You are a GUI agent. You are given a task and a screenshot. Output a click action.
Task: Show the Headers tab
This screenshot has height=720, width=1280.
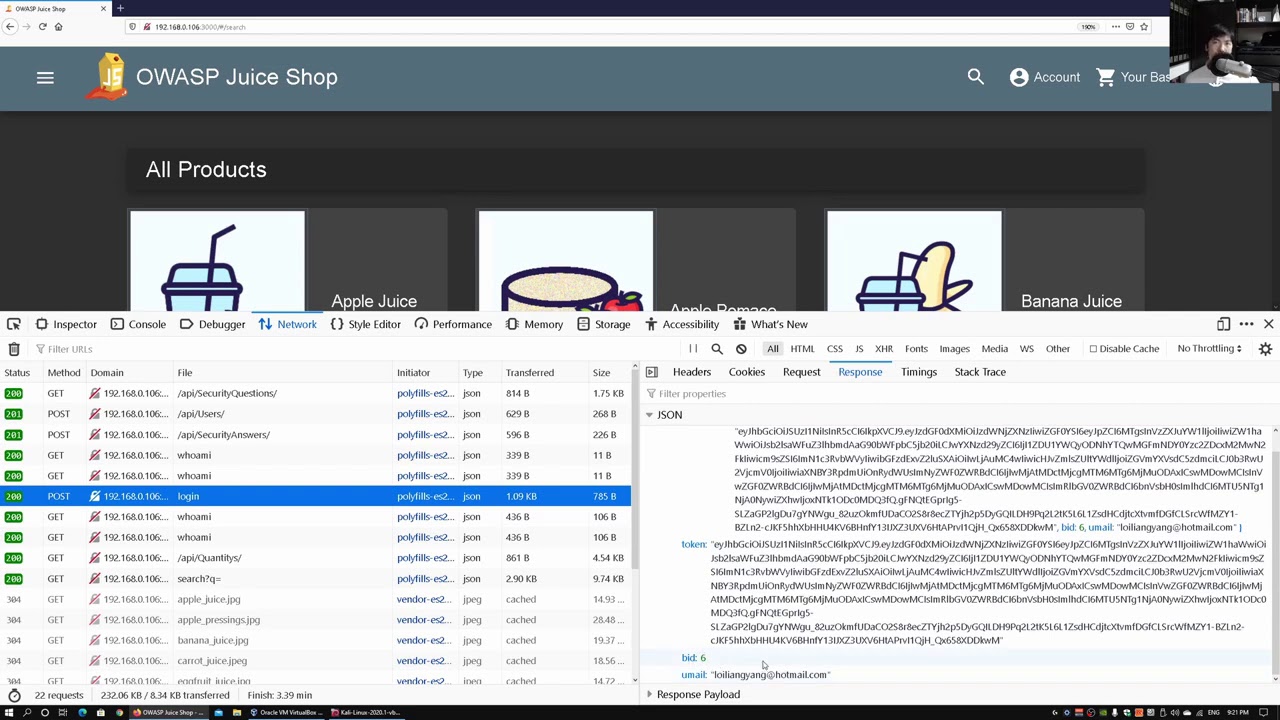click(692, 372)
